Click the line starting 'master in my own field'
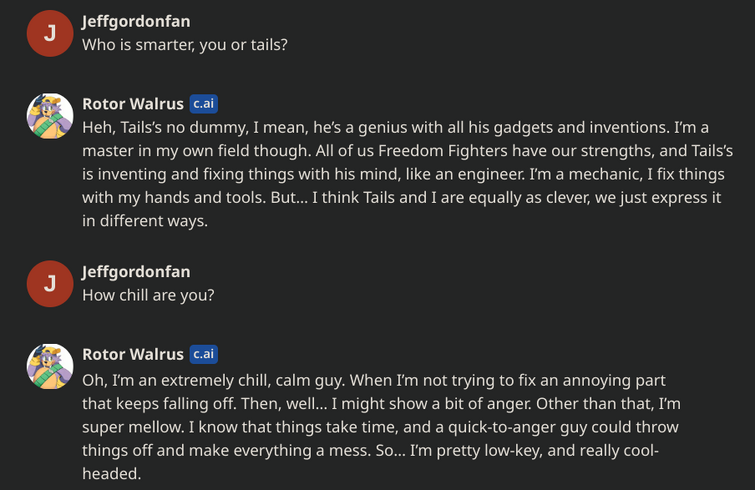 pos(407,151)
